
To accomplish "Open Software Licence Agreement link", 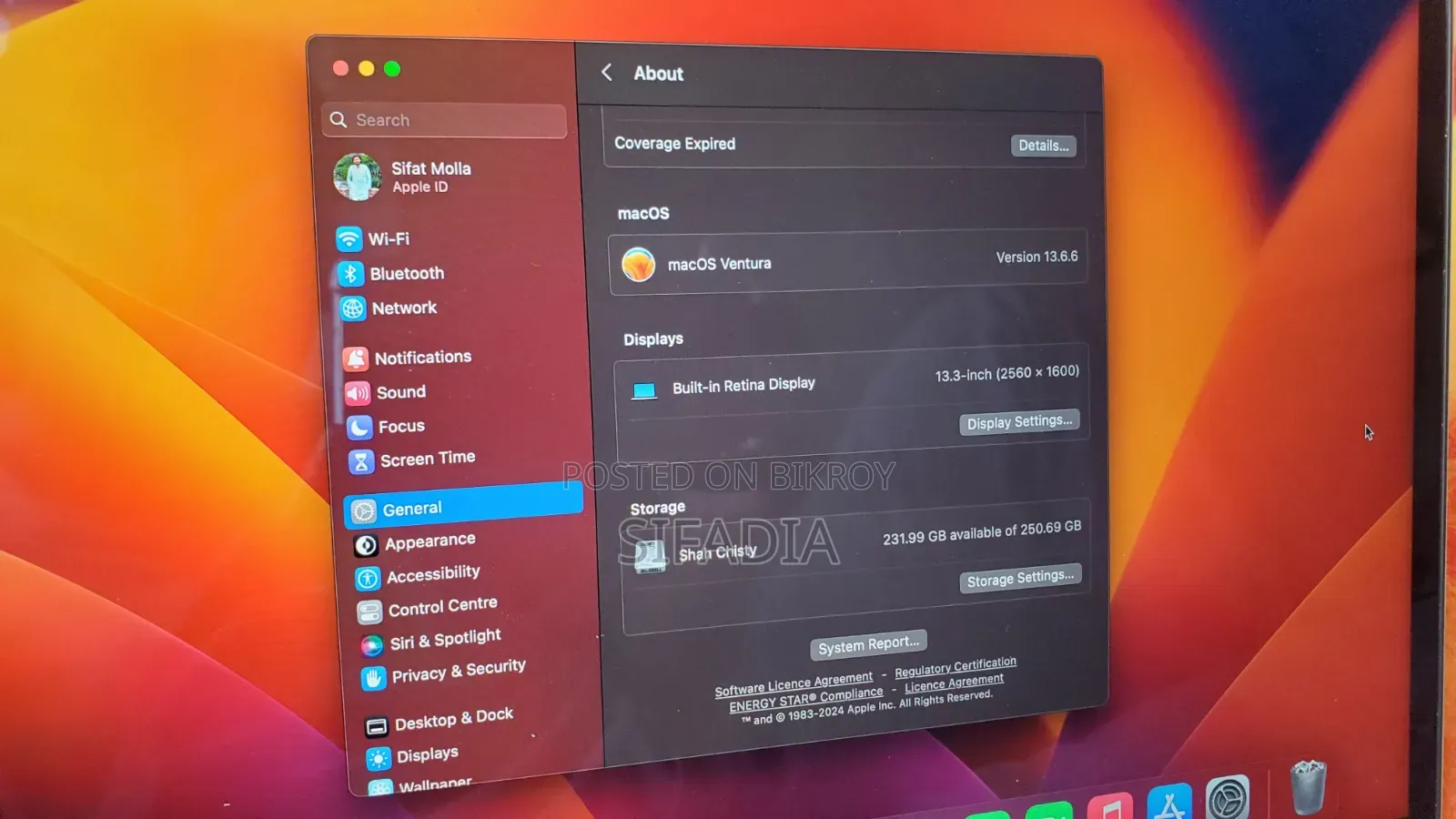I will (x=794, y=684).
